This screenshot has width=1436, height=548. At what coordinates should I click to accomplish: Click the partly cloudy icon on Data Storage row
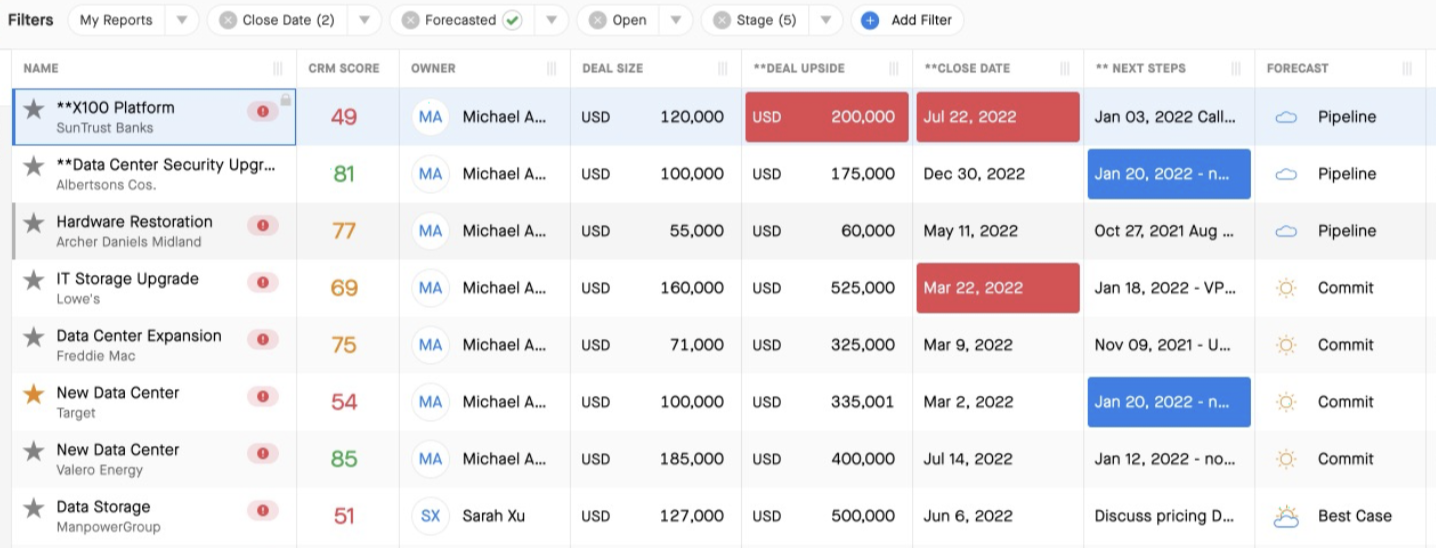(x=1286, y=516)
